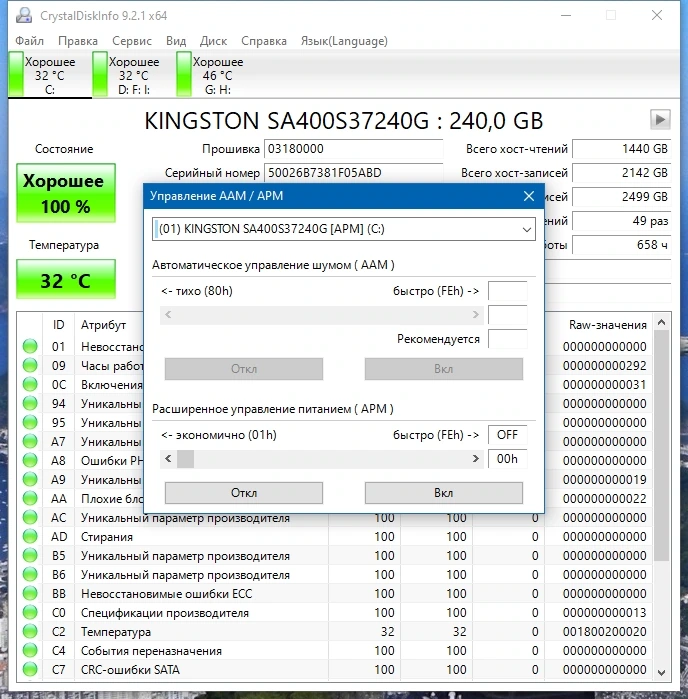Click the 2499 GB value field
This screenshot has height=699, width=688.
(622, 197)
